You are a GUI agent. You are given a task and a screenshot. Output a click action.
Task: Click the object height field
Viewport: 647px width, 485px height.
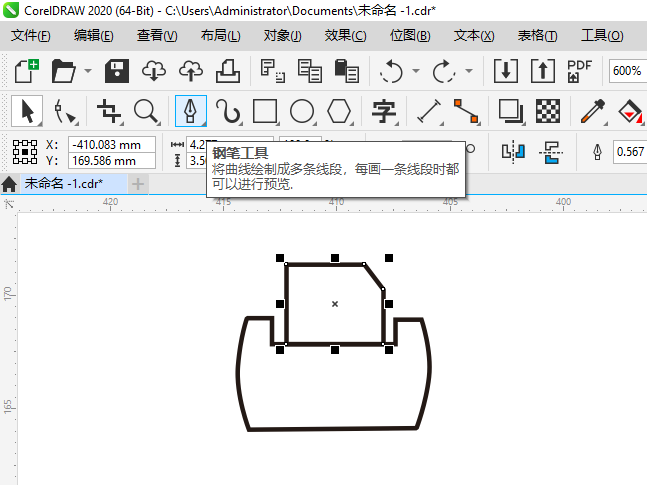[x=197, y=161]
